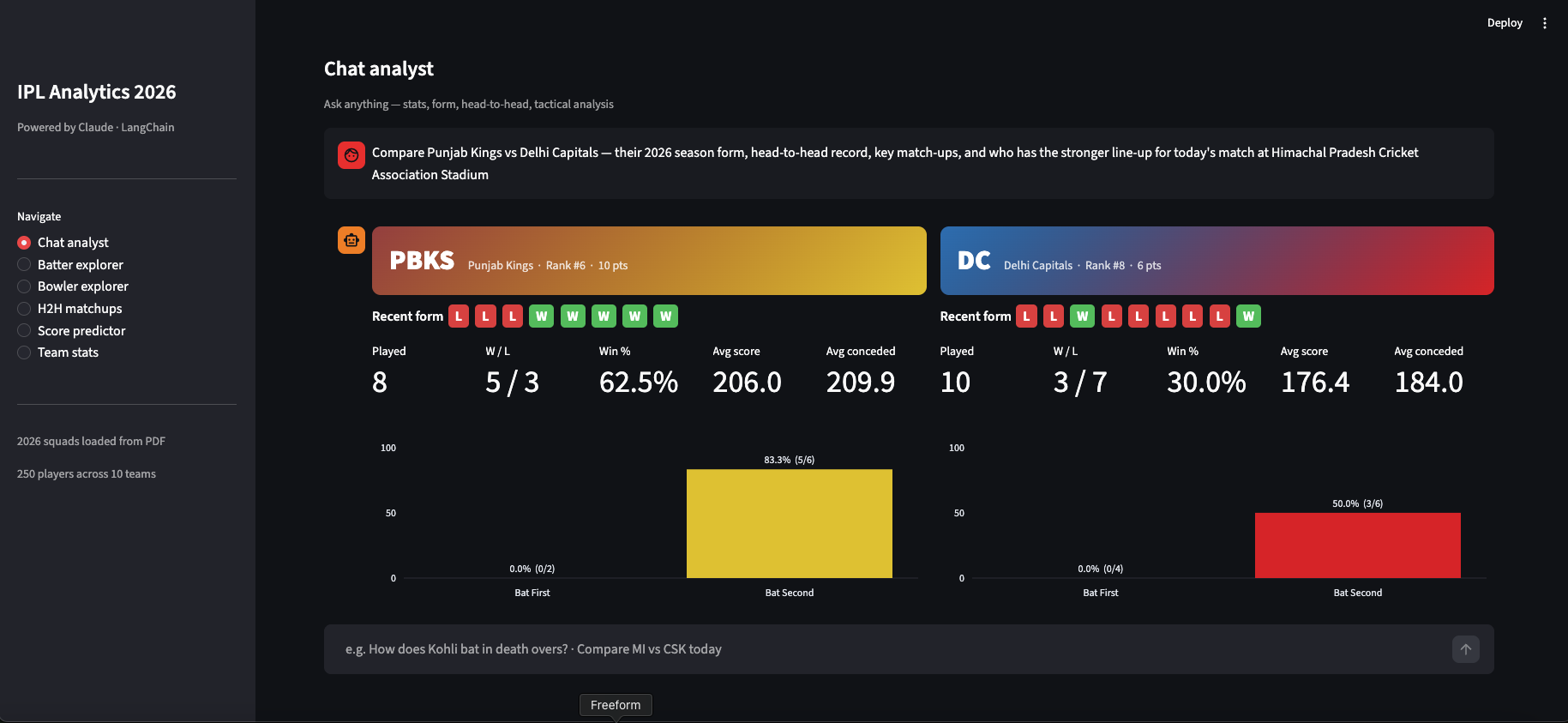Click DC Played value 10

[956, 383]
